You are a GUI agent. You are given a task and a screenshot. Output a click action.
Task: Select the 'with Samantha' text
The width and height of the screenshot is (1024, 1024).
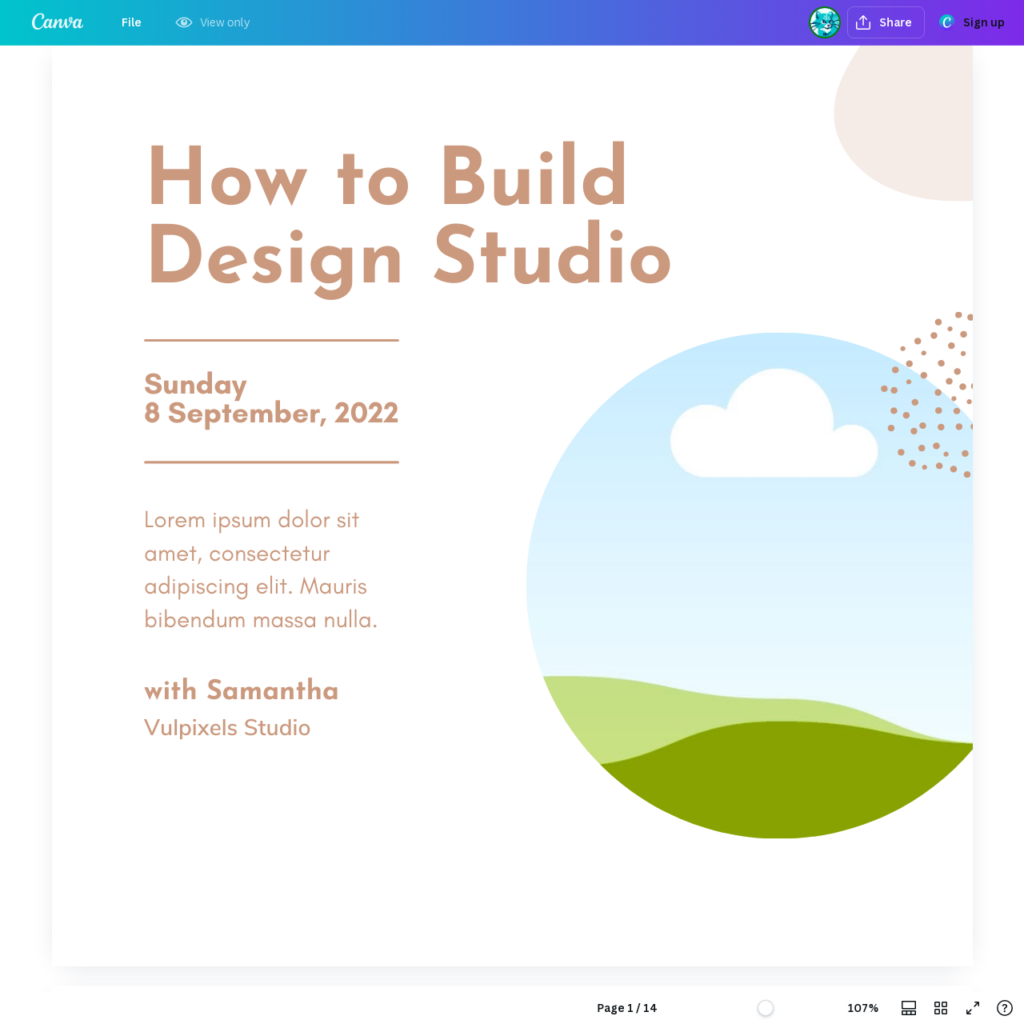241,690
